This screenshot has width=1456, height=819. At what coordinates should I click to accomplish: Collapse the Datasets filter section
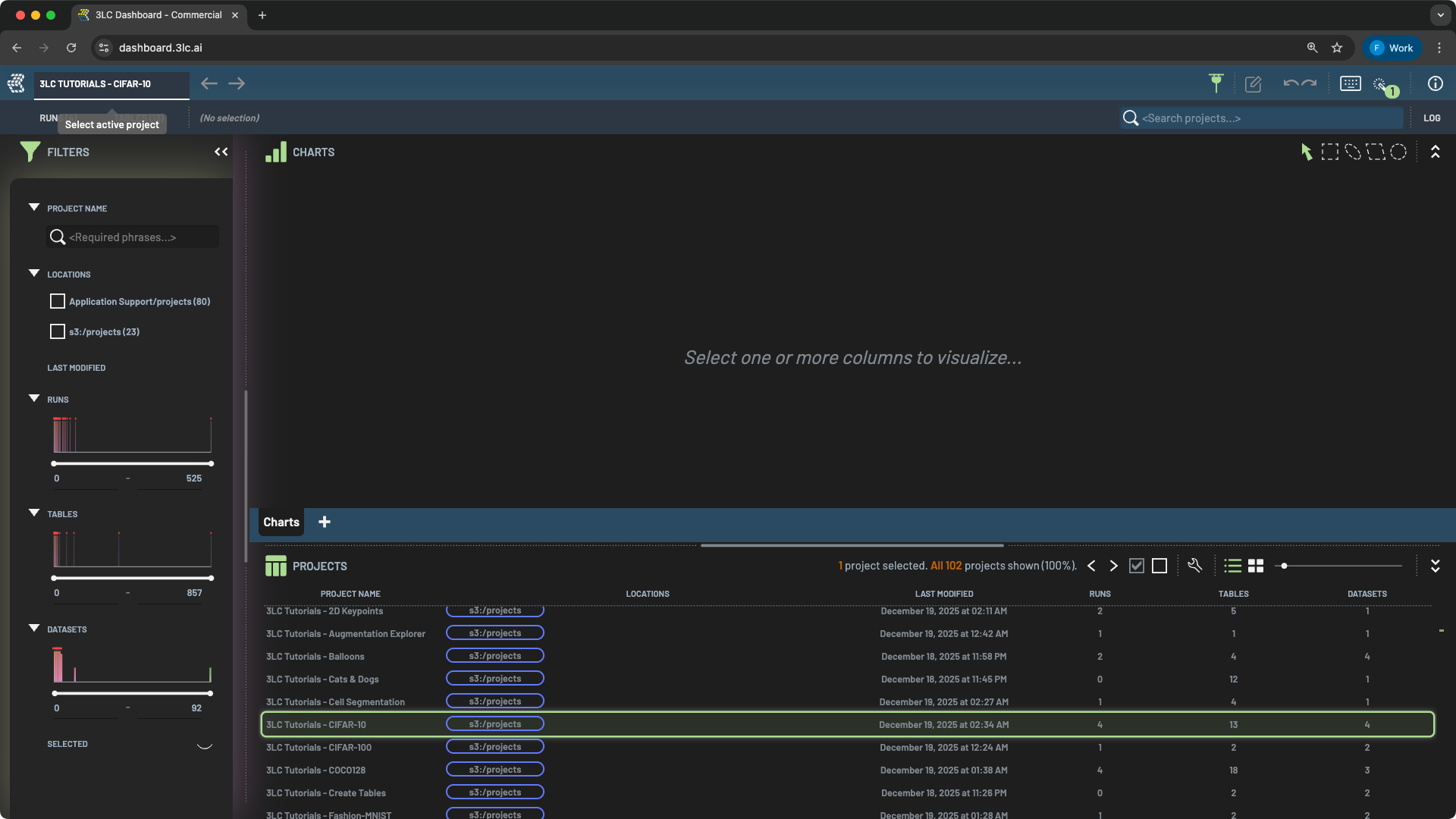coord(34,629)
